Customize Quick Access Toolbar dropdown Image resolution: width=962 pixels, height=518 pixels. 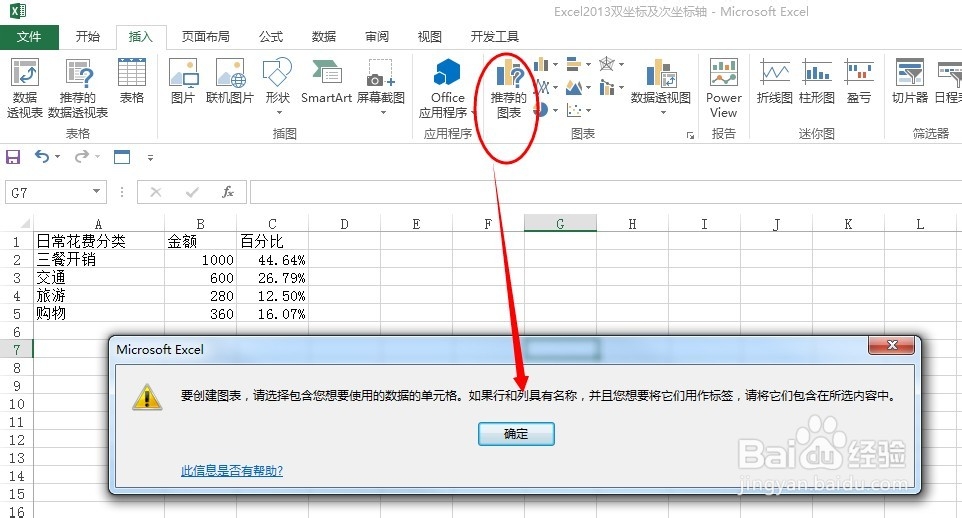[x=150, y=158]
